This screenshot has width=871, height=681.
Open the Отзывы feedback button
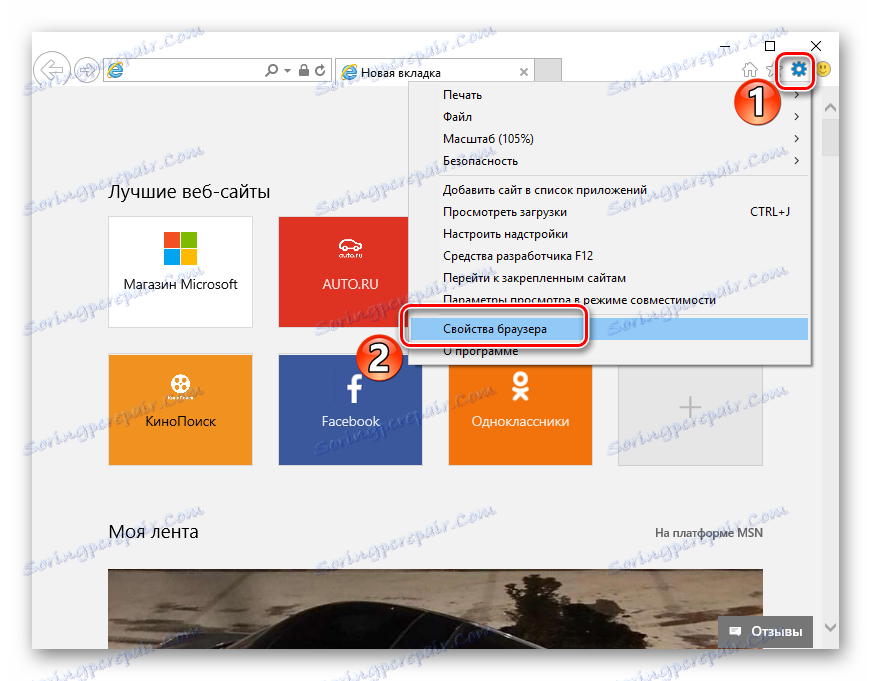(764, 631)
